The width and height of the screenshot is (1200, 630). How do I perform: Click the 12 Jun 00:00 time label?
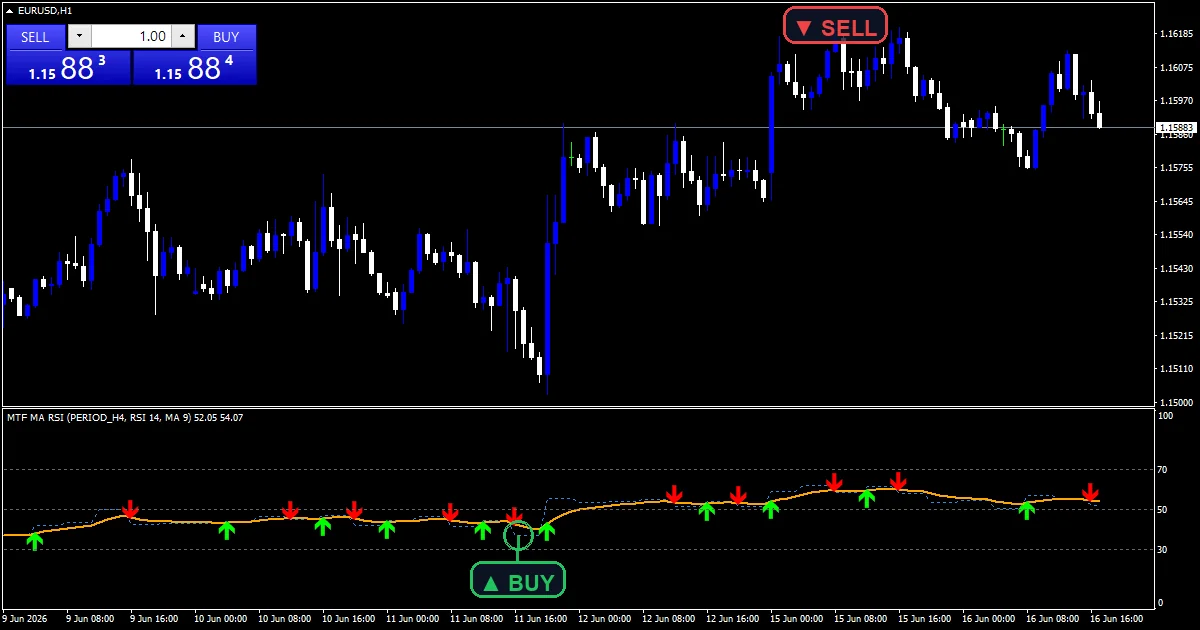coord(606,618)
